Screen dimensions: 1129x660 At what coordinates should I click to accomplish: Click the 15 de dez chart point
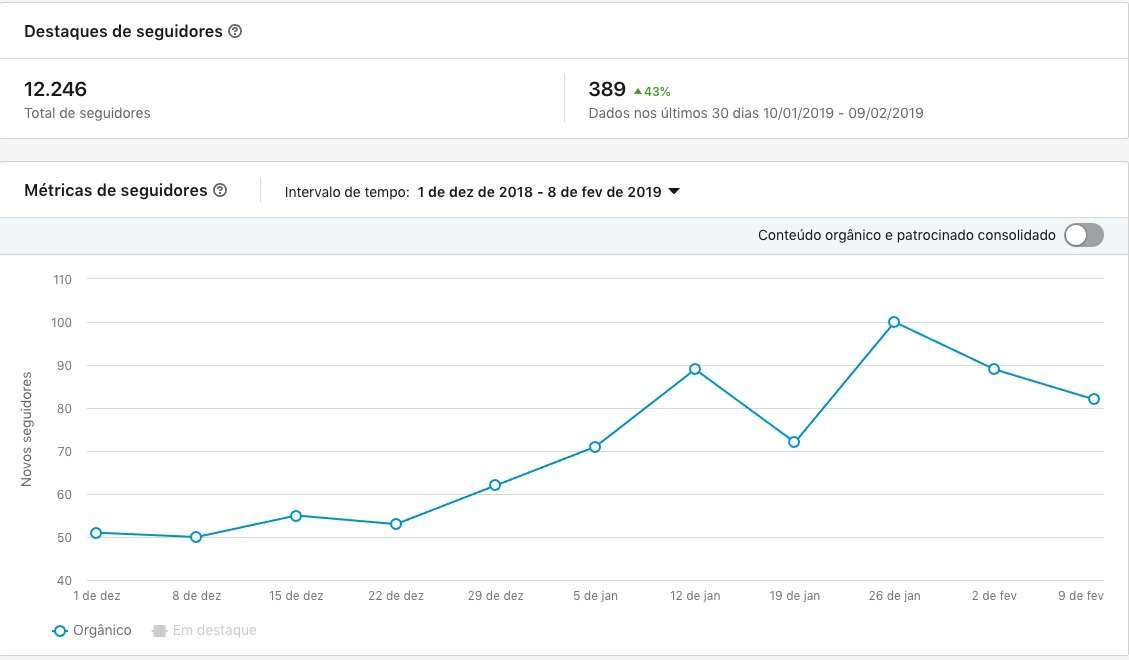(296, 516)
